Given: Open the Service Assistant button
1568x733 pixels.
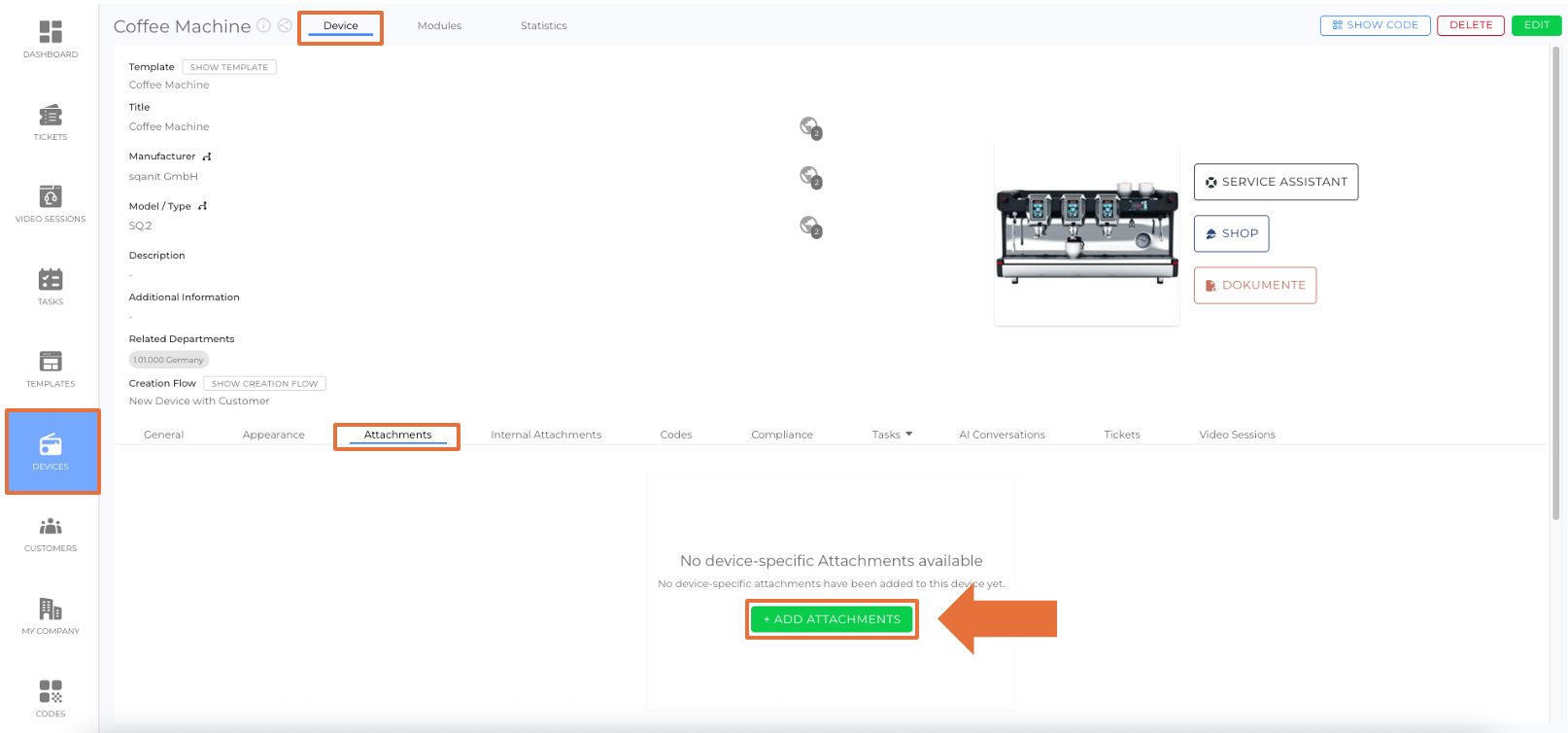Looking at the screenshot, I should pyautogui.click(x=1276, y=182).
